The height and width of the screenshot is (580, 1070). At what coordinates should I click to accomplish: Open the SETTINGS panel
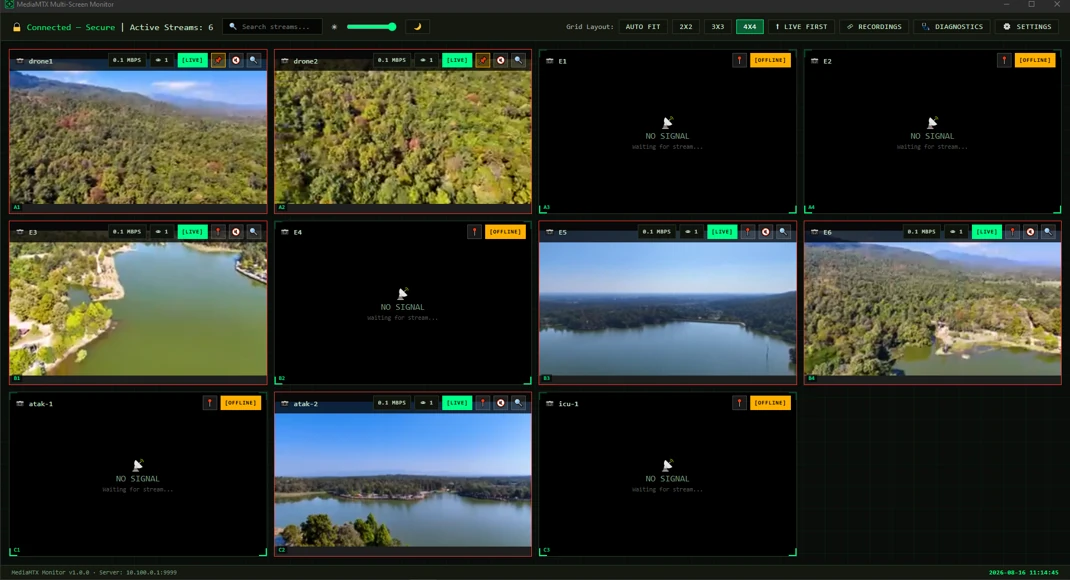1027,27
